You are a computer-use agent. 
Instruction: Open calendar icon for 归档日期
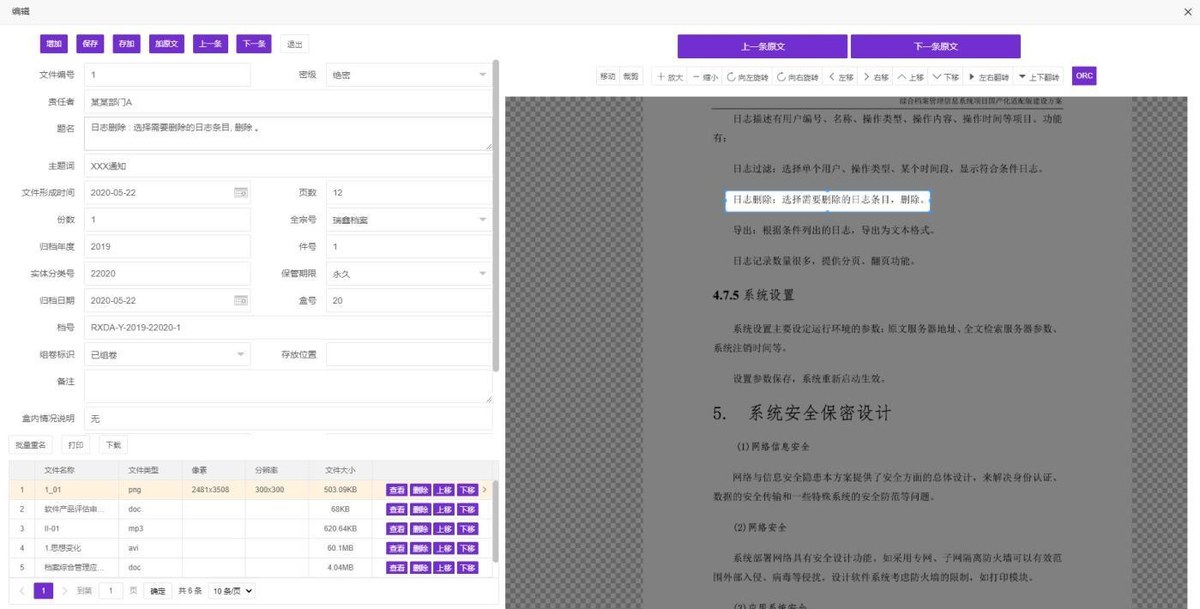pos(240,300)
